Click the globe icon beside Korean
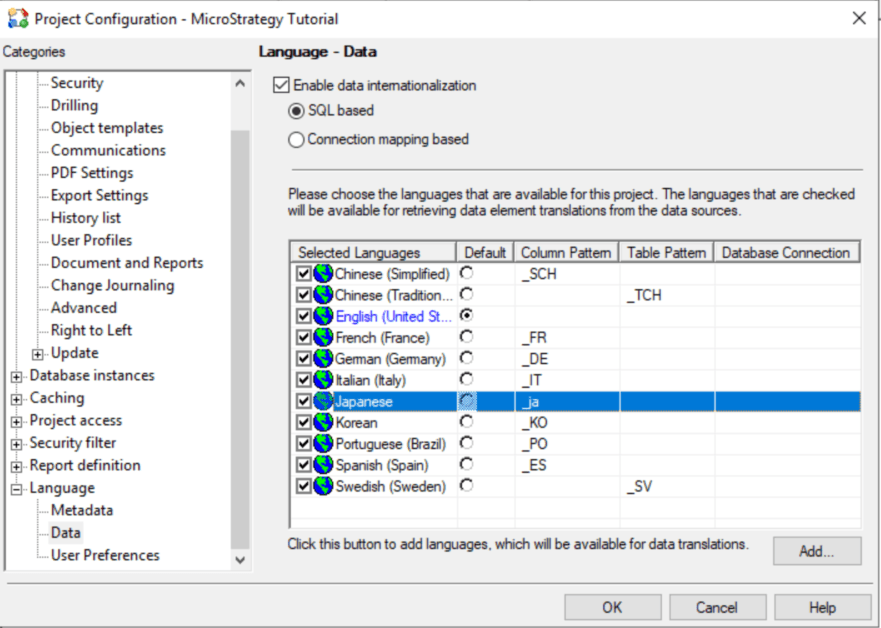The image size is (881, 628). (x=323, y=422)
